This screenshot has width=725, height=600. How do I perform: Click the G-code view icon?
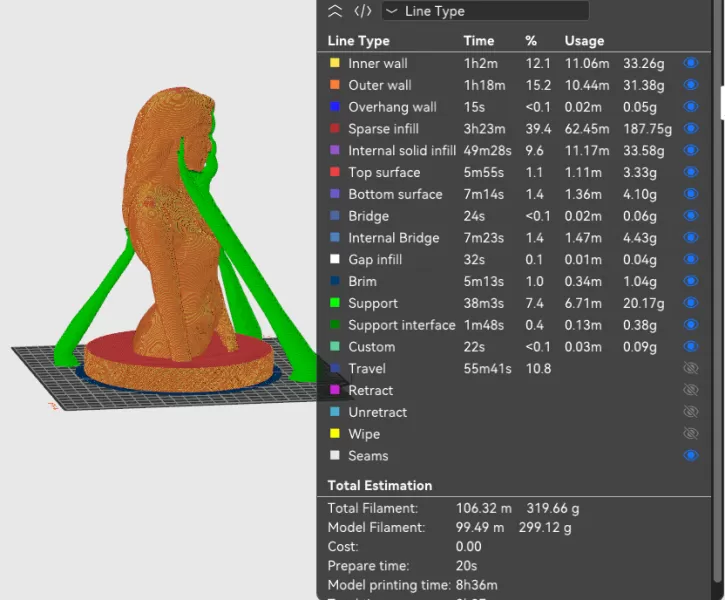coord(363,11)
